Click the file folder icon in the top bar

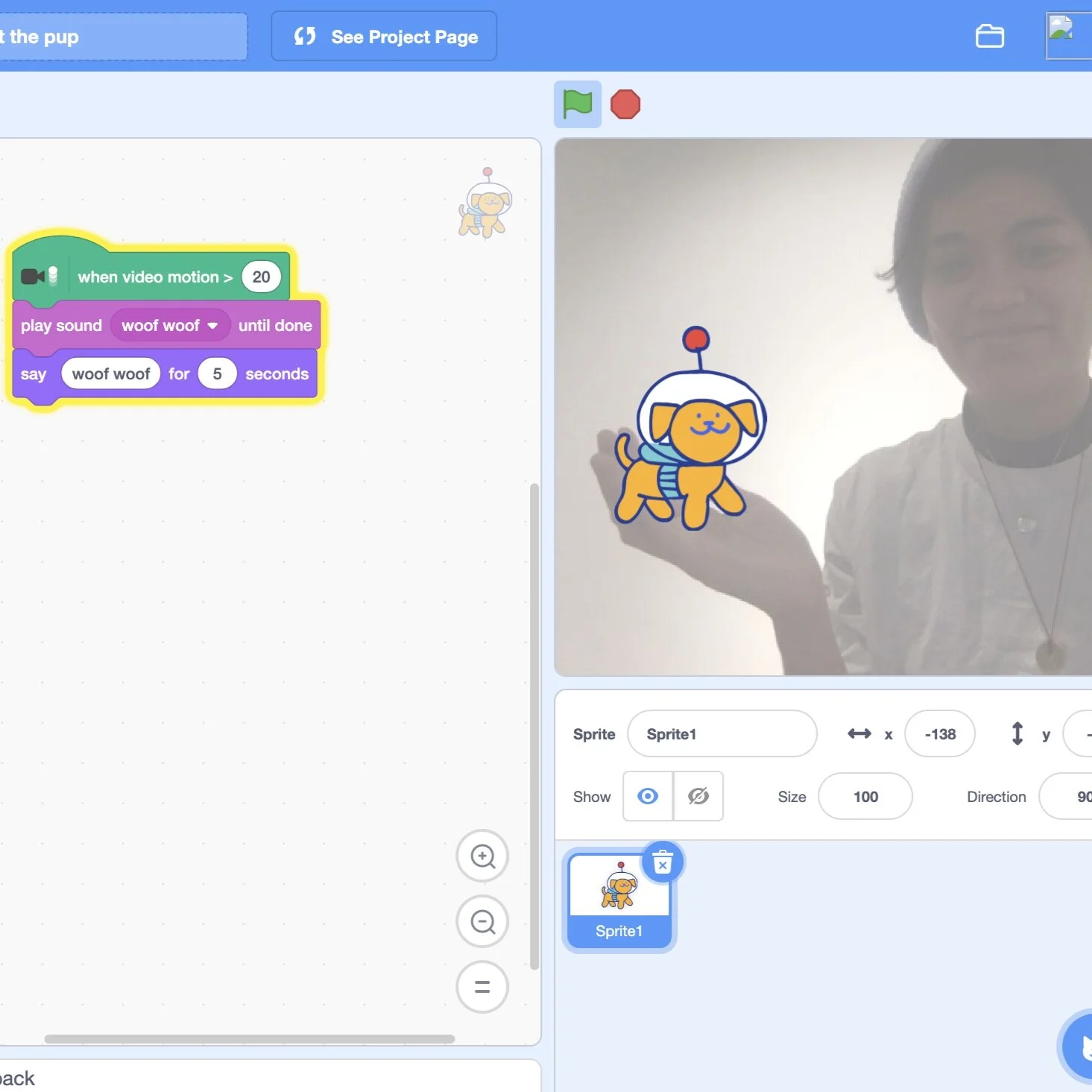click(x=989, y=36)
